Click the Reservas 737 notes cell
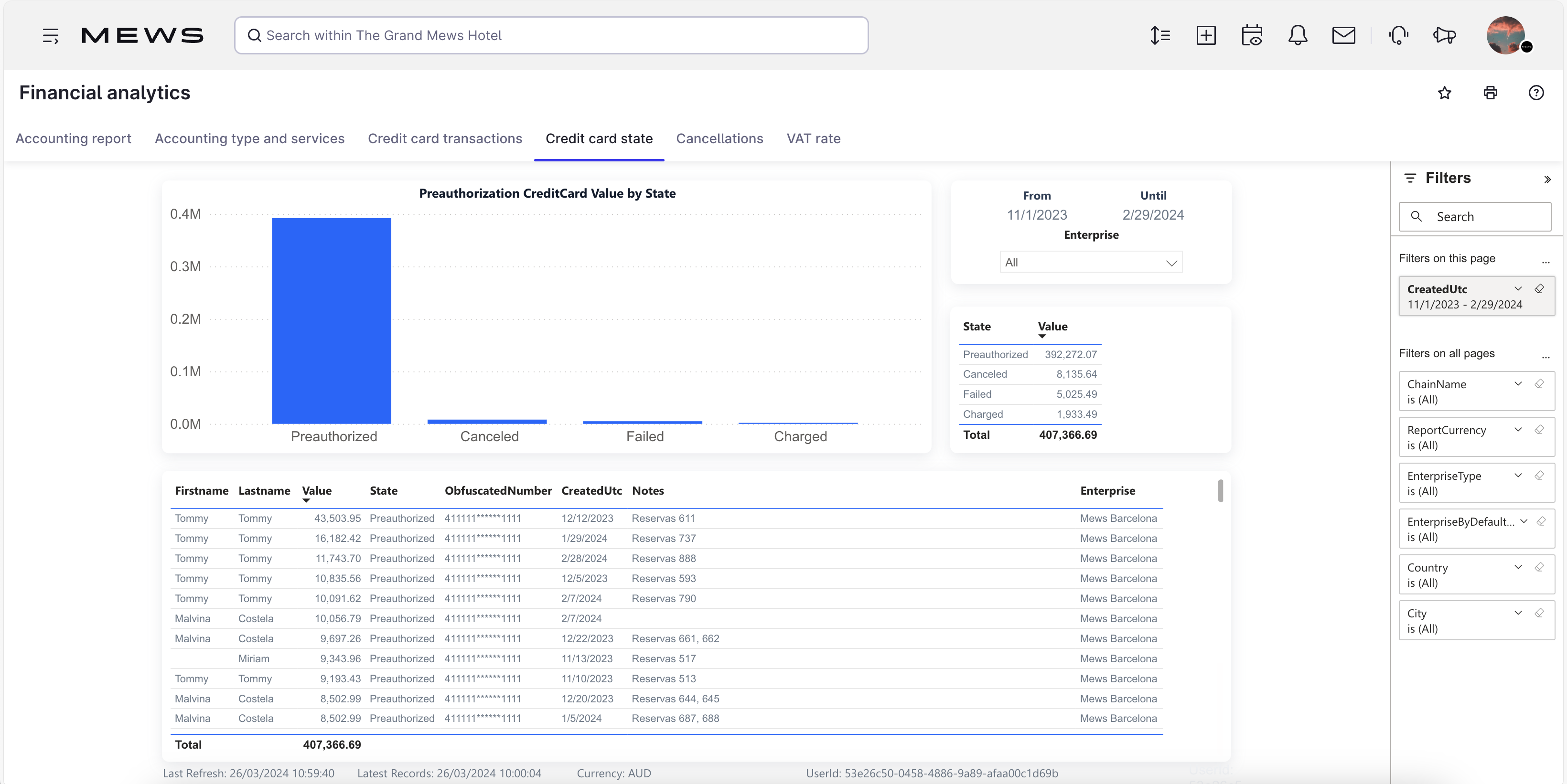The image size is (1567, 784). tap(664, 539)
